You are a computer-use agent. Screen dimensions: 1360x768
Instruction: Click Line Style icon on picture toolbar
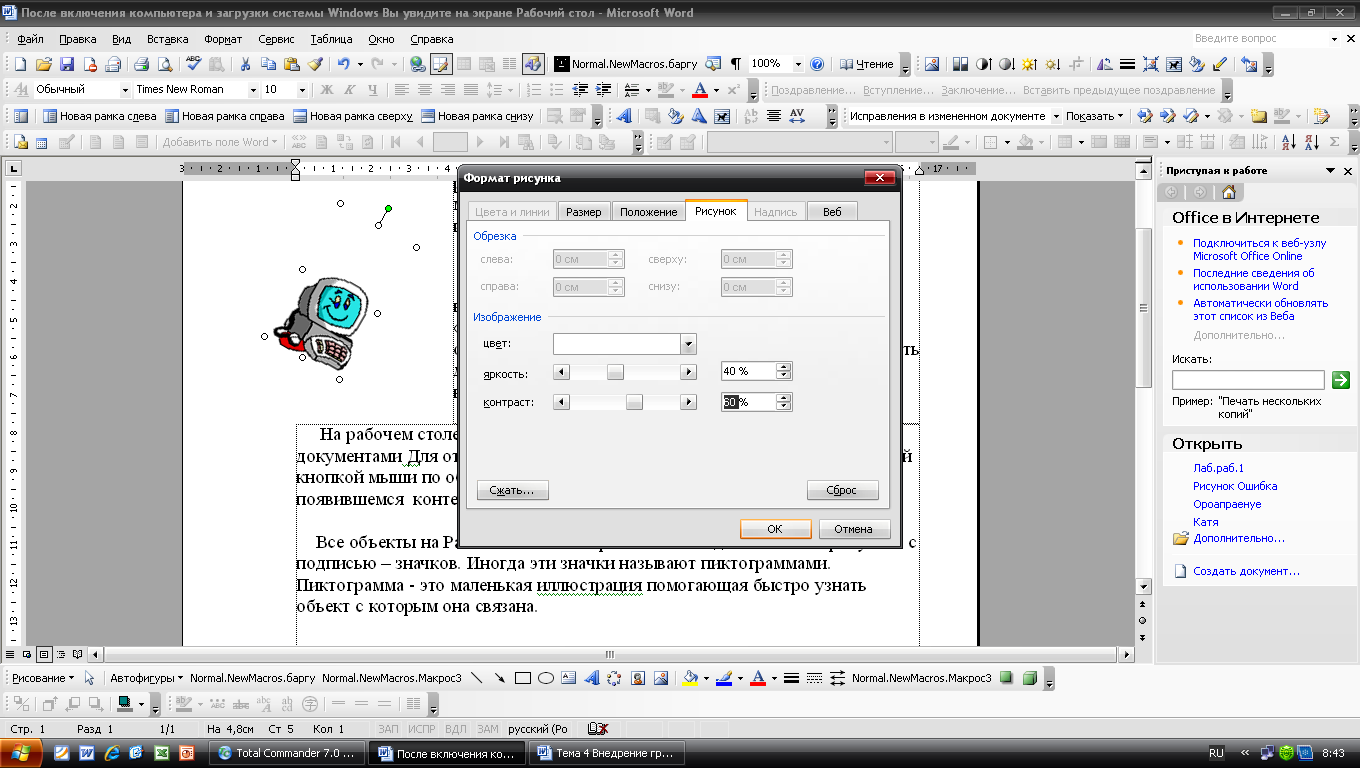tap(1127, 64)
